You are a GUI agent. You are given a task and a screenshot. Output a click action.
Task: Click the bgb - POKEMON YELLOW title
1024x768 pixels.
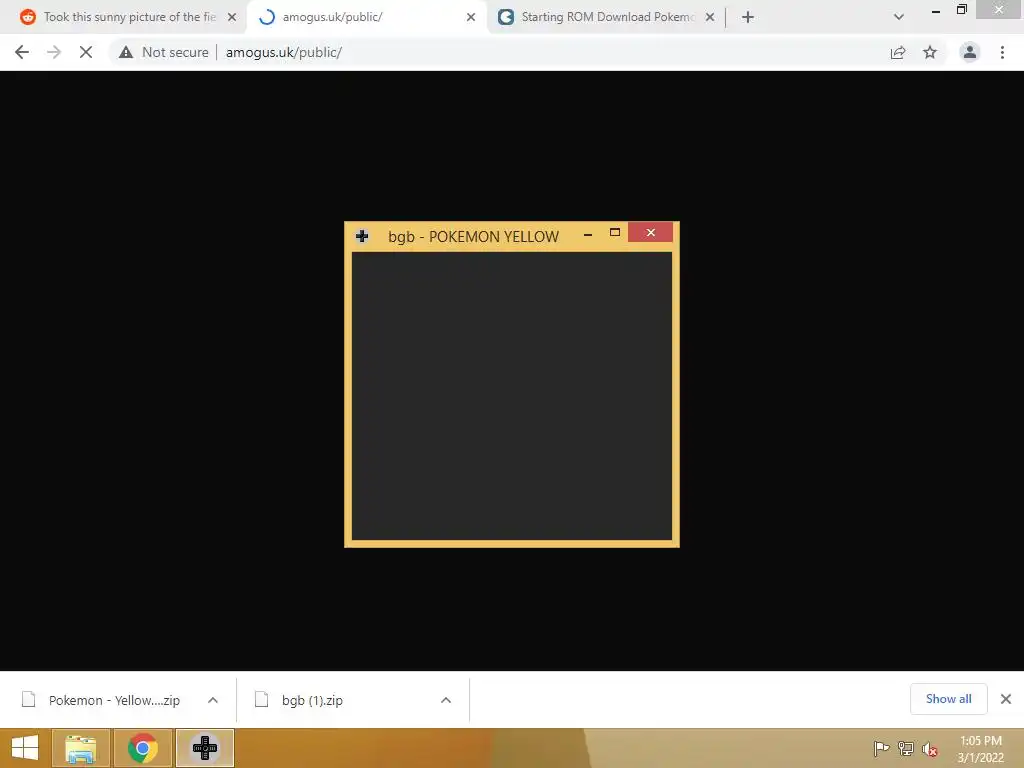pyautogui.click(x=473, y=236)
